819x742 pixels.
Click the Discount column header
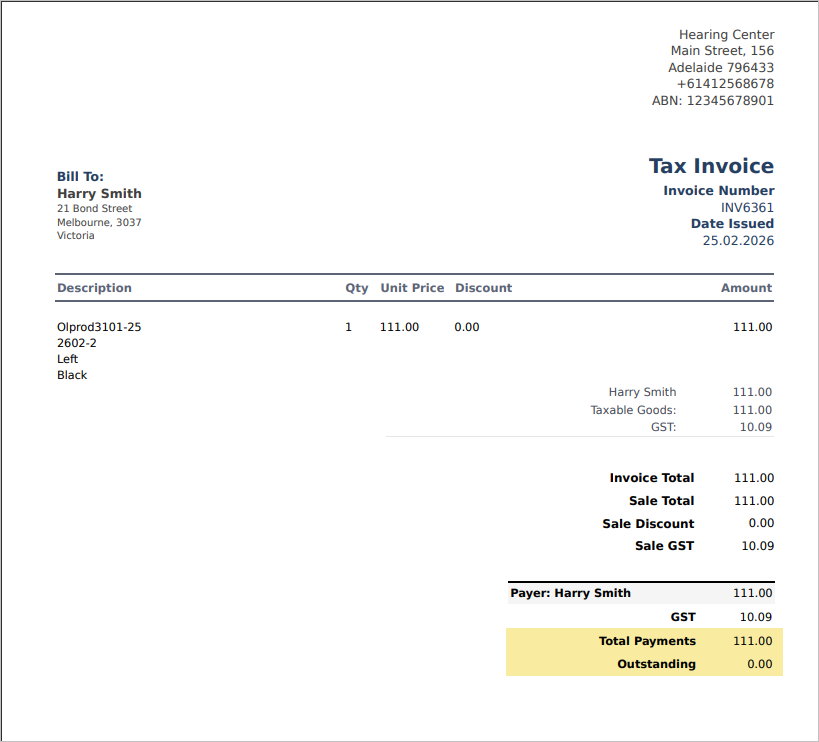coord(483,288)
